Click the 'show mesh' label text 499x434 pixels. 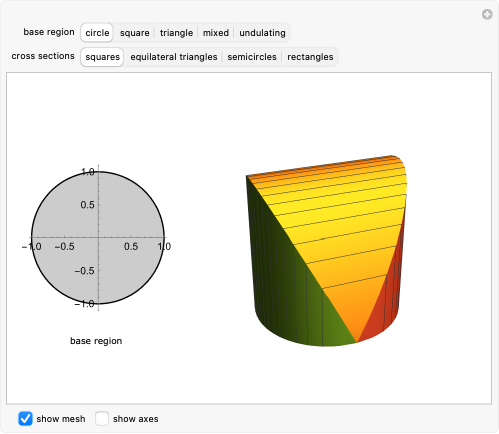click(x=61, y=419)
